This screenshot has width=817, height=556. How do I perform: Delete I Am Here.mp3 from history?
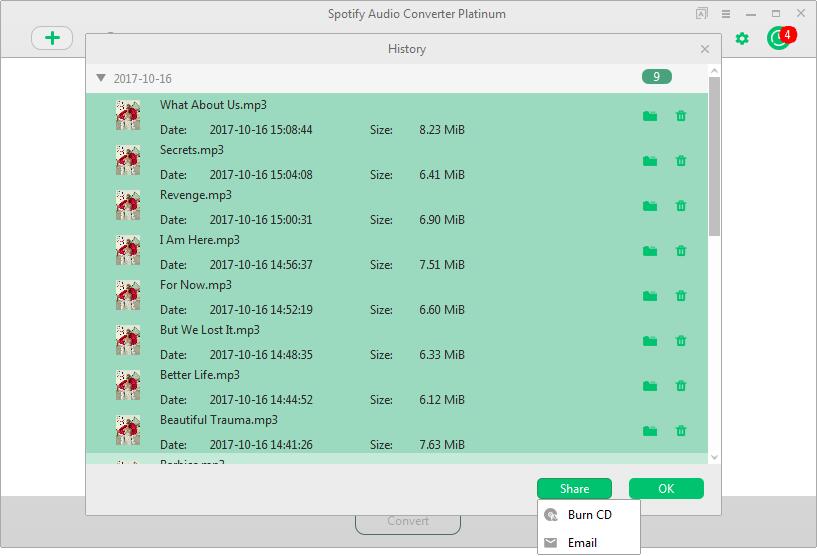coord(680,251)
